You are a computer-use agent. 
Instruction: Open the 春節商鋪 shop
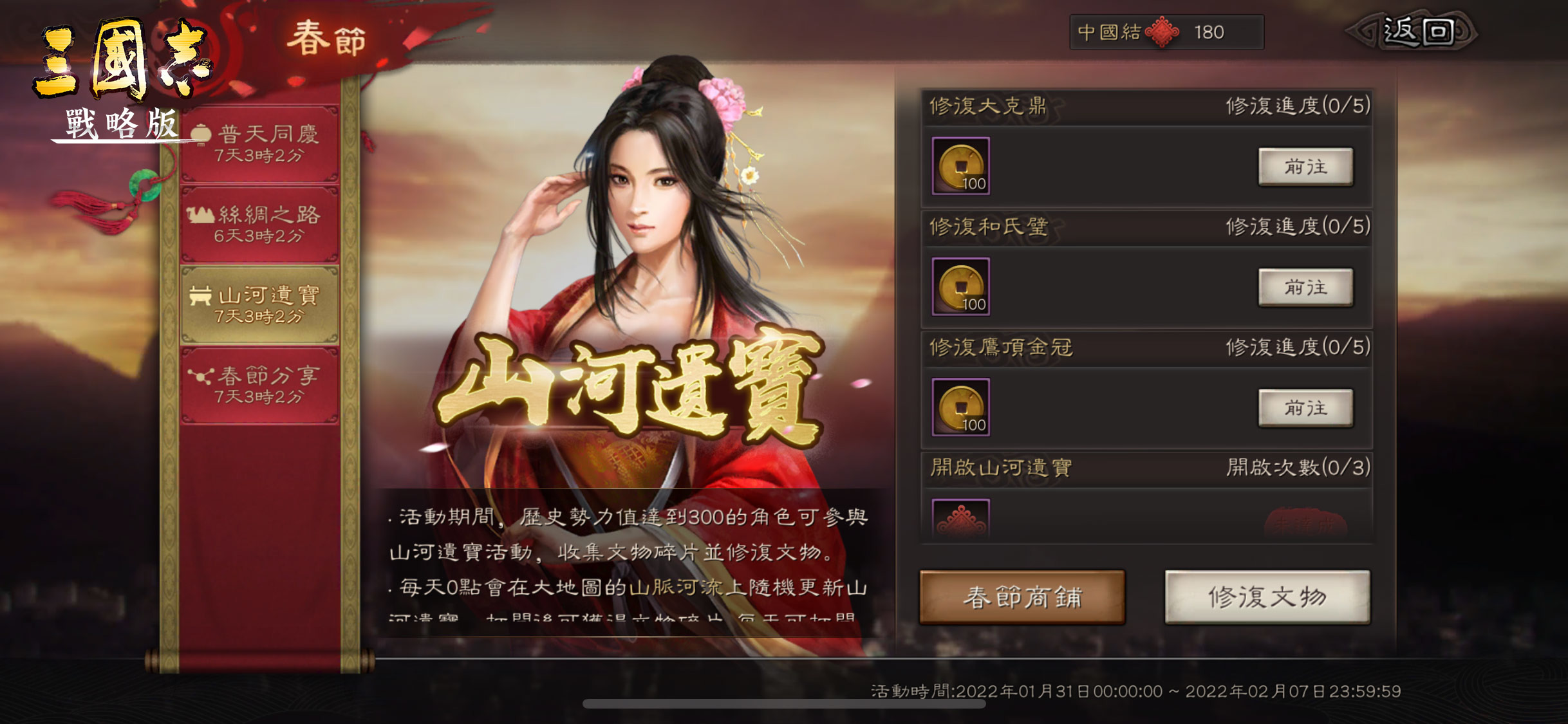1022,597
